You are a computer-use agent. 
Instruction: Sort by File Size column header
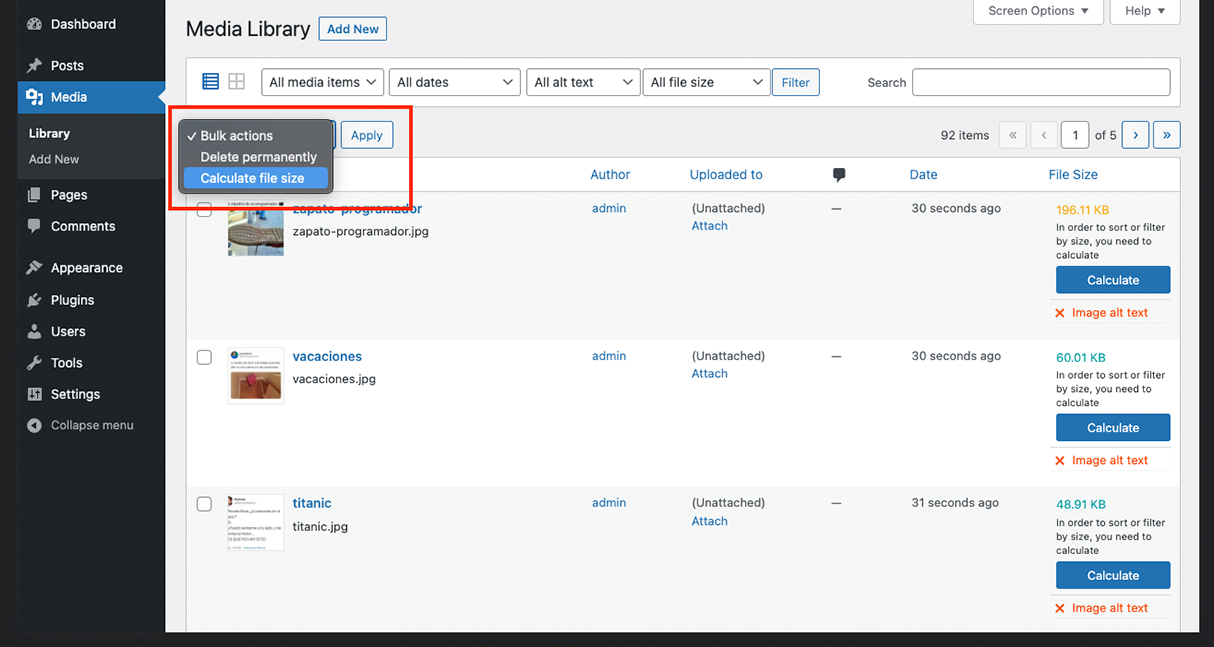click(x=1073, y=174)
